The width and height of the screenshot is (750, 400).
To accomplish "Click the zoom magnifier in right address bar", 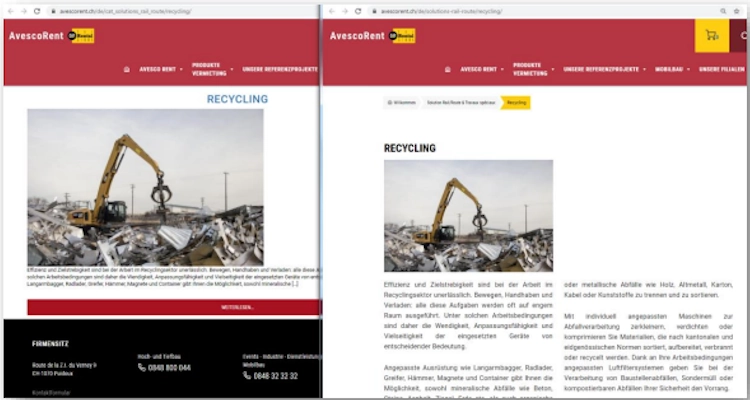I will (x=723, y=11).
